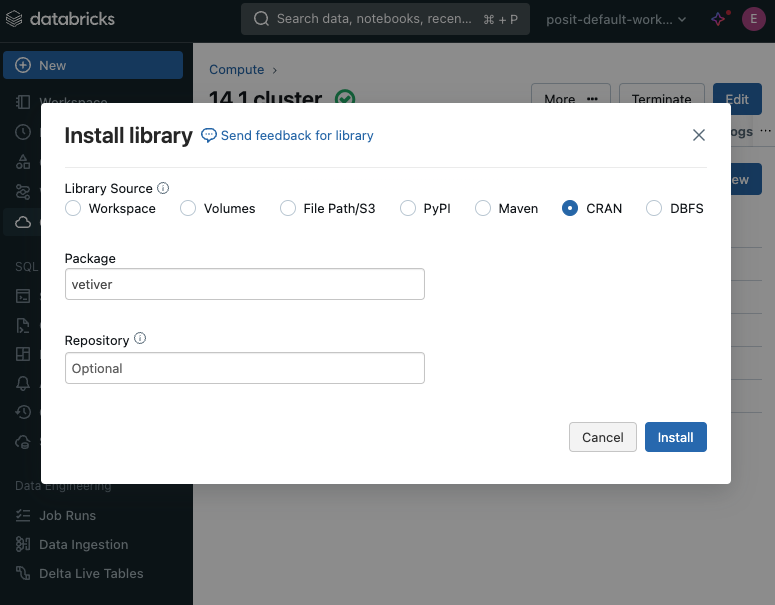Click the Data Ingestion sidebar icon
The height and width of the screenshot is (605, 775).
(x=23, y=545)
